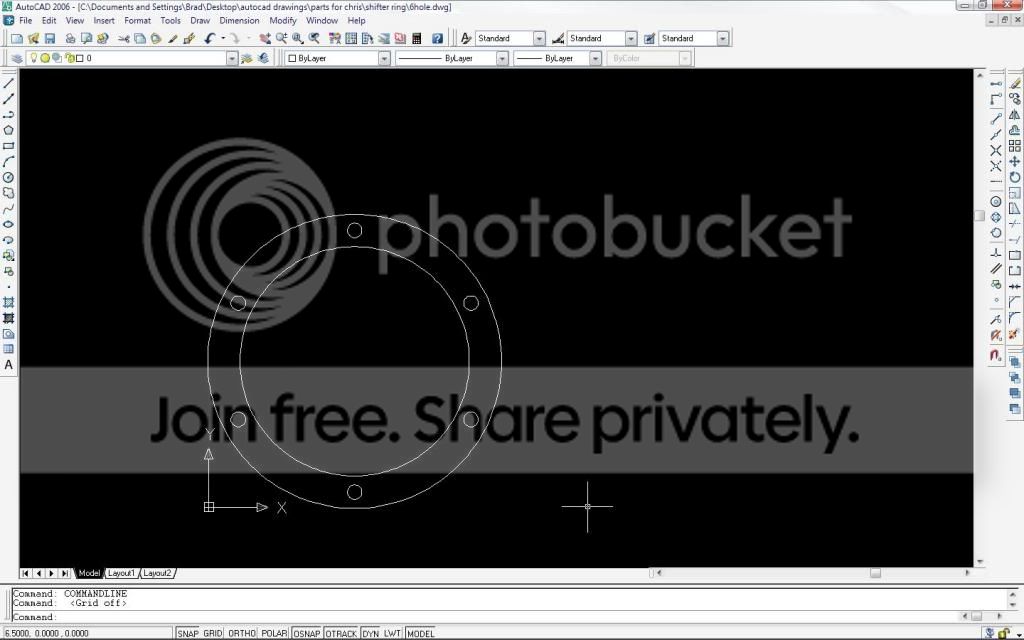Screen dimensions: 1024x640
Task: Toggle MODEL space button in status bar
Action: (x=421, y=633)
